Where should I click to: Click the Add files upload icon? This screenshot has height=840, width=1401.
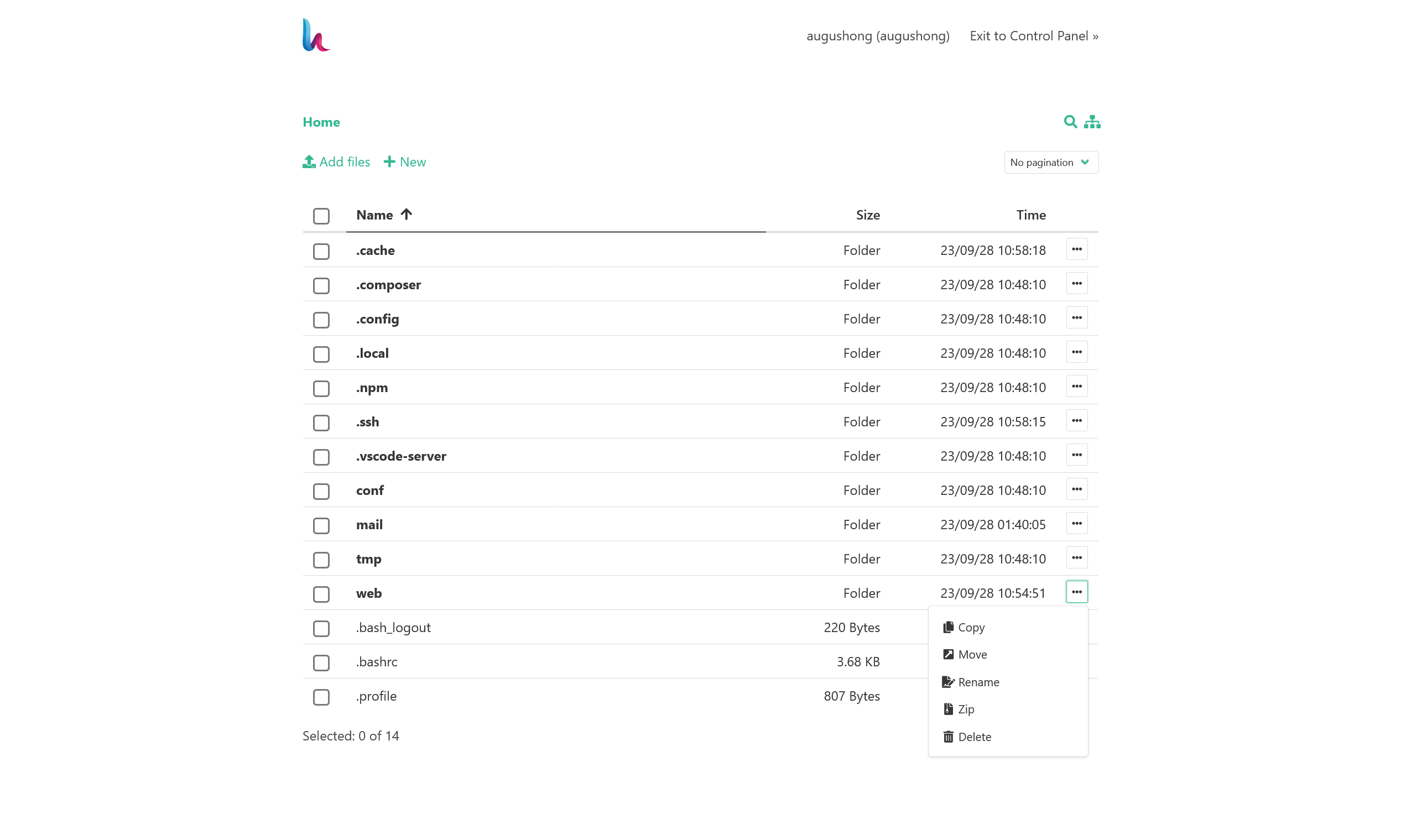(309, 162)
